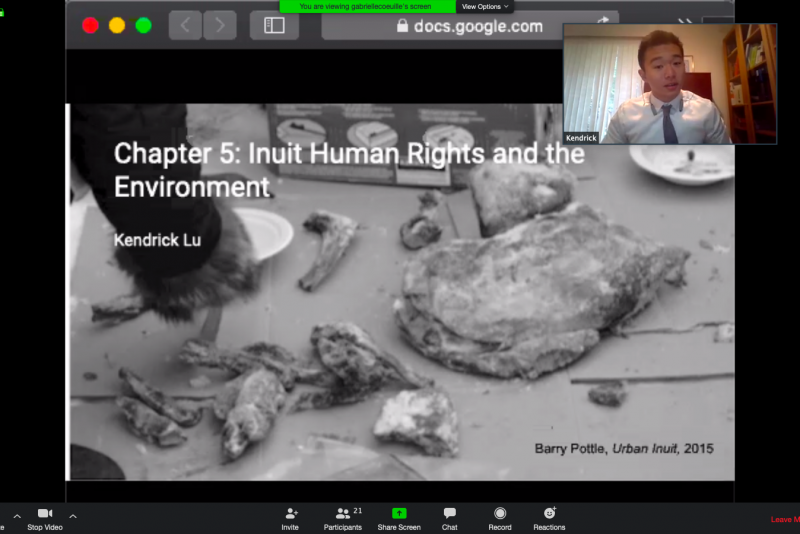
Task: Click the yellow minimize window button
Action: coord(117,26)
